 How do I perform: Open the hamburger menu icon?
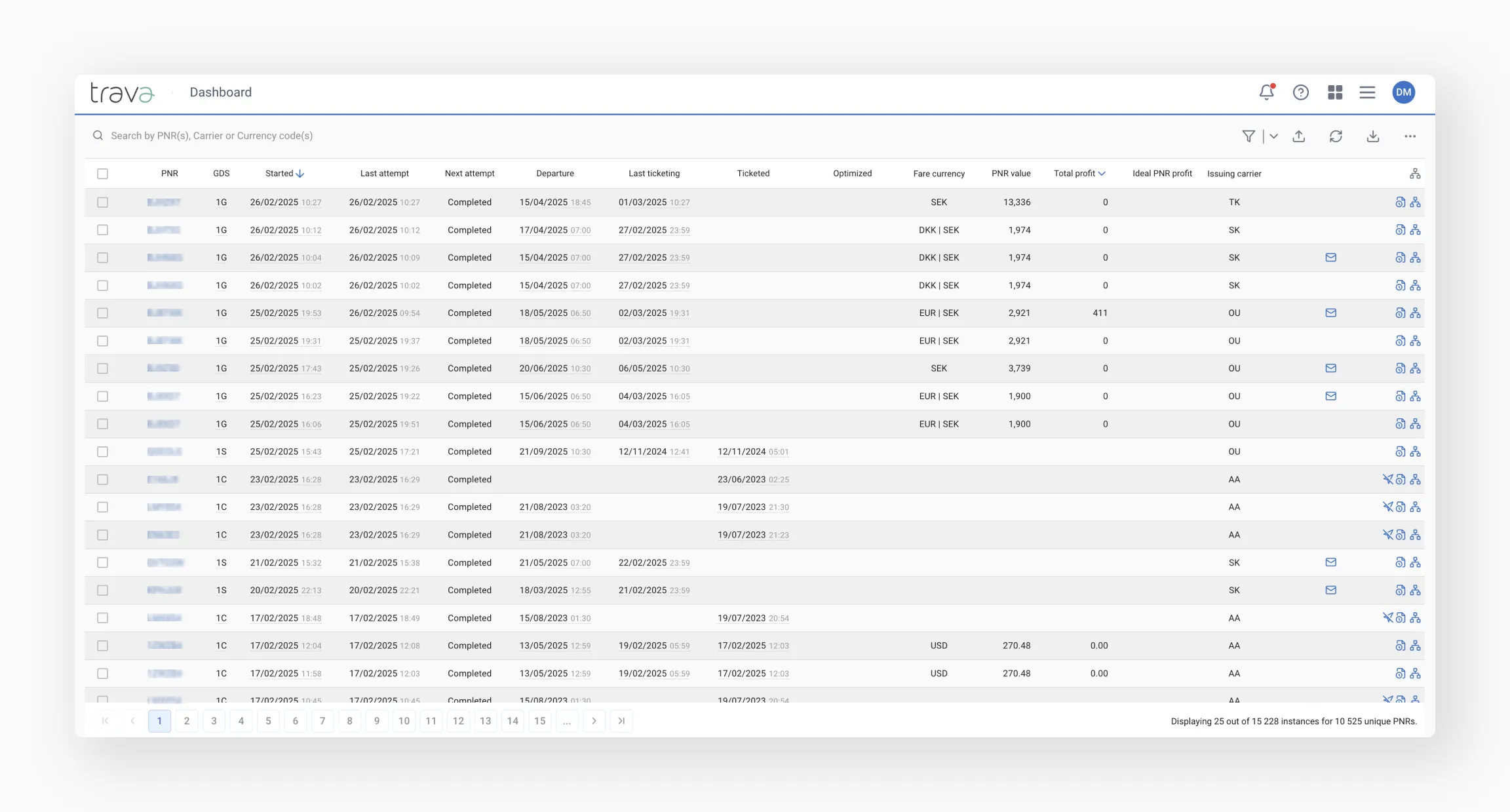click(1367, 92)
